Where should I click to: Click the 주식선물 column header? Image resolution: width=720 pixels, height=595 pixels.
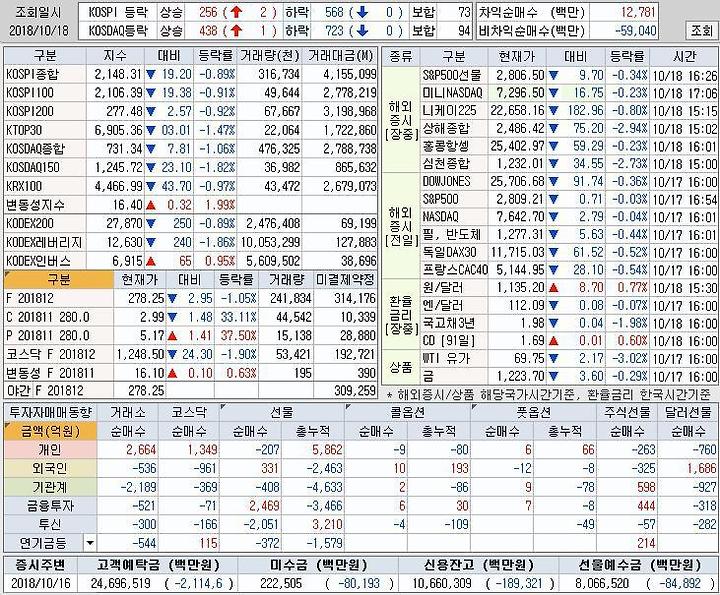point(627,412)
